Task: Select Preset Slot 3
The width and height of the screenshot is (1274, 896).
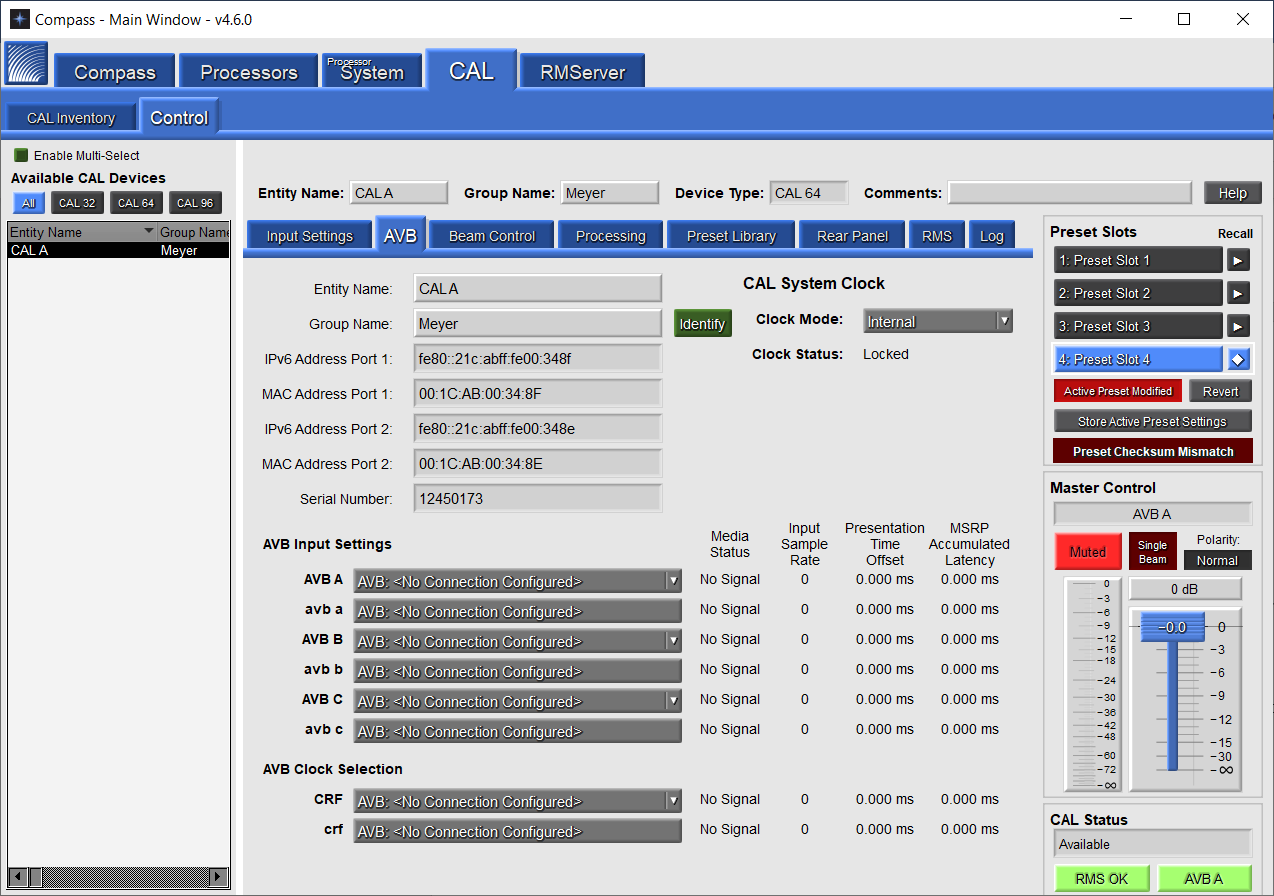Action: (1138, 326)
